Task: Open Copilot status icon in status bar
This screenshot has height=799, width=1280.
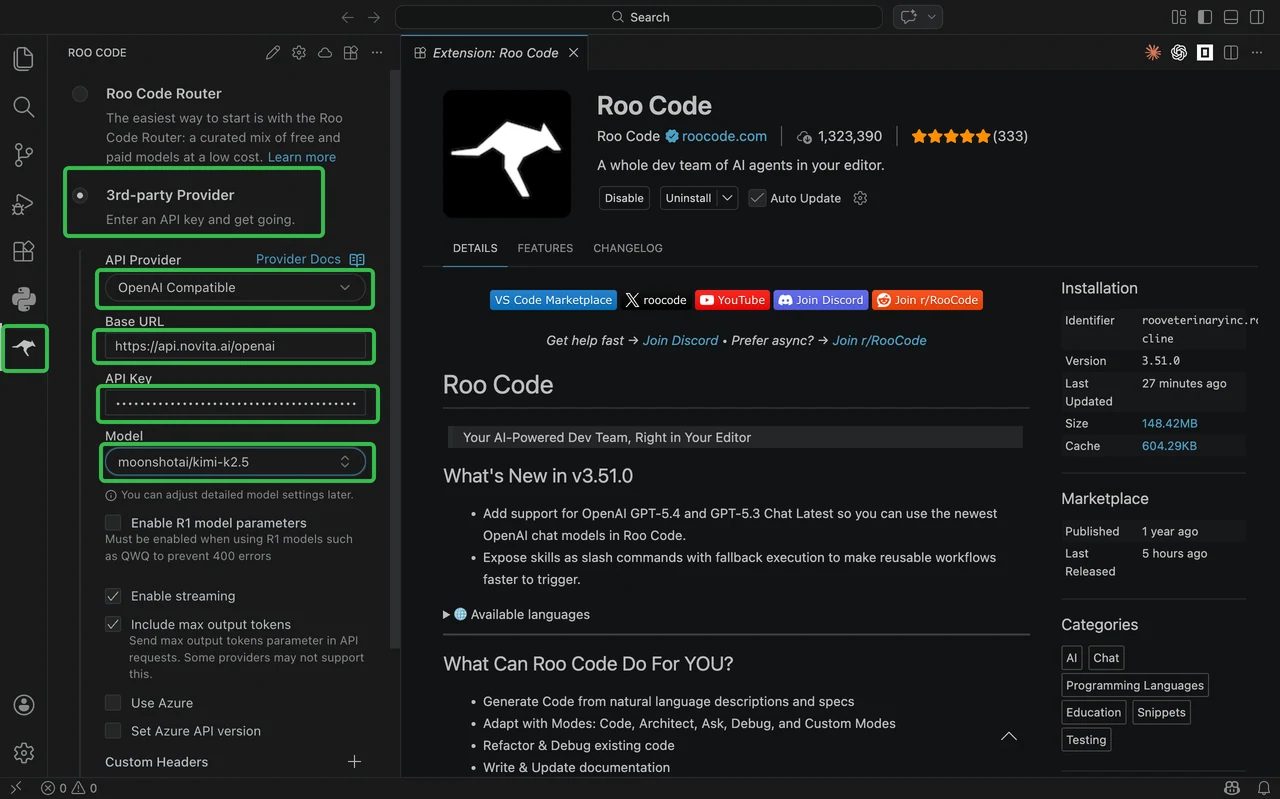Action: [1232, 788]
